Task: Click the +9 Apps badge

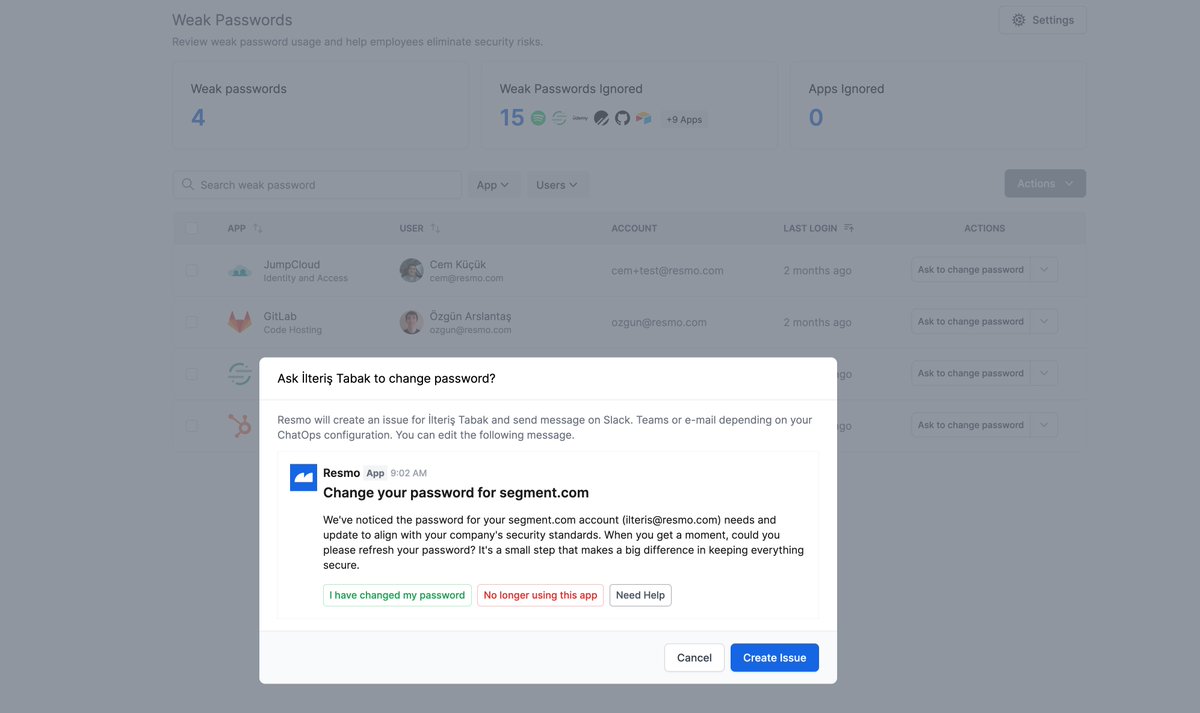Action: tap(684, 119)
